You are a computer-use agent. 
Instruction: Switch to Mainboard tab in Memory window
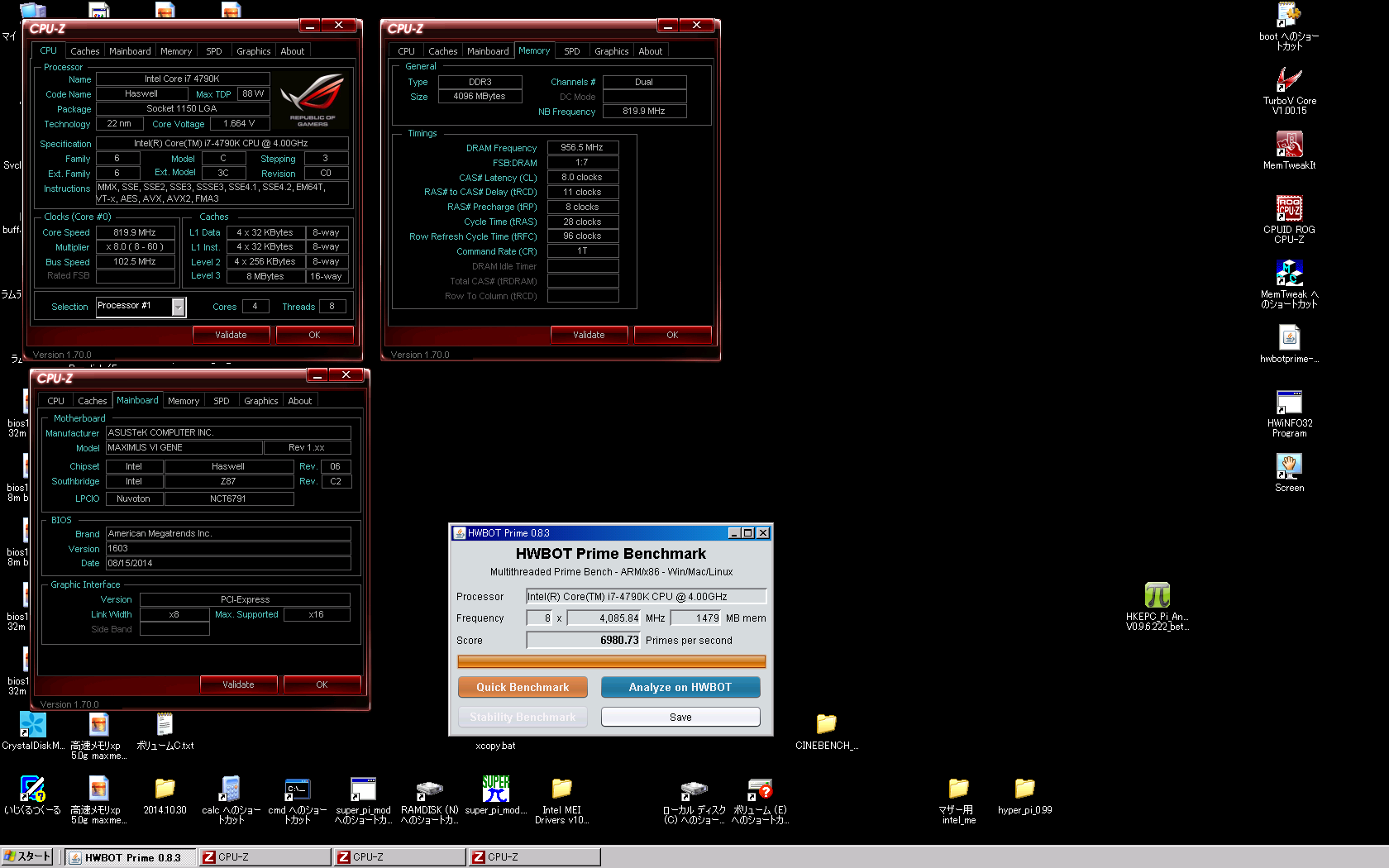[488, 51]
